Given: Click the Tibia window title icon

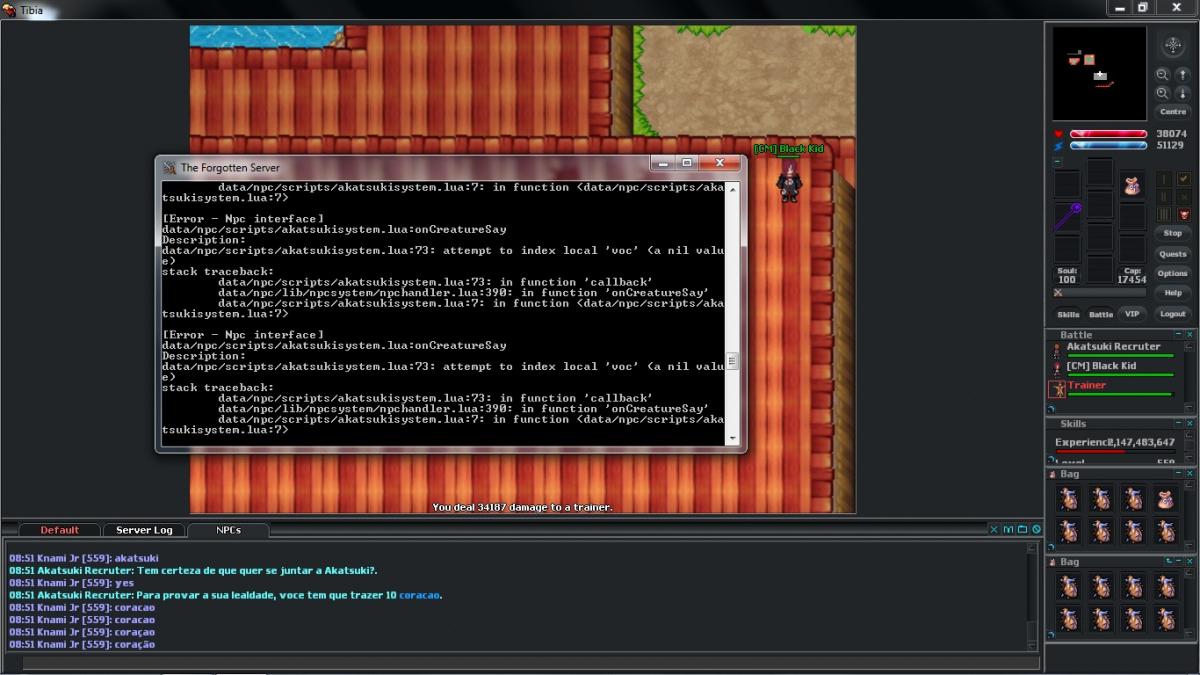Looking at the screenshot, I should [x=10, y=10].
